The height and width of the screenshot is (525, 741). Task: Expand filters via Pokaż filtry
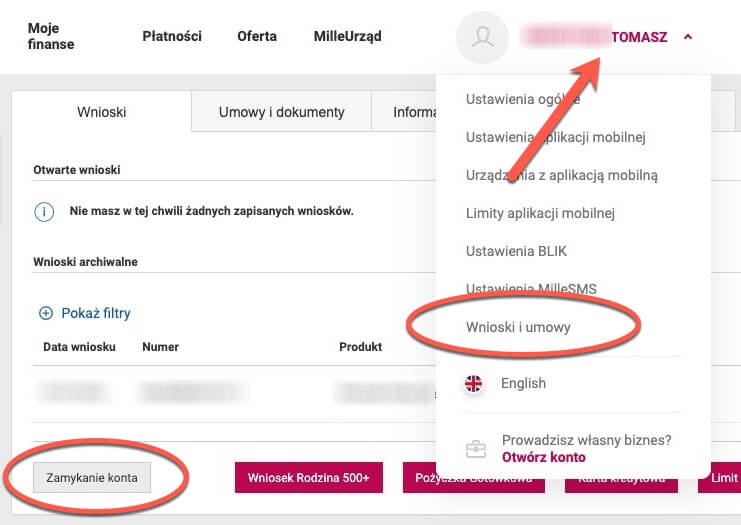point(95,313)
